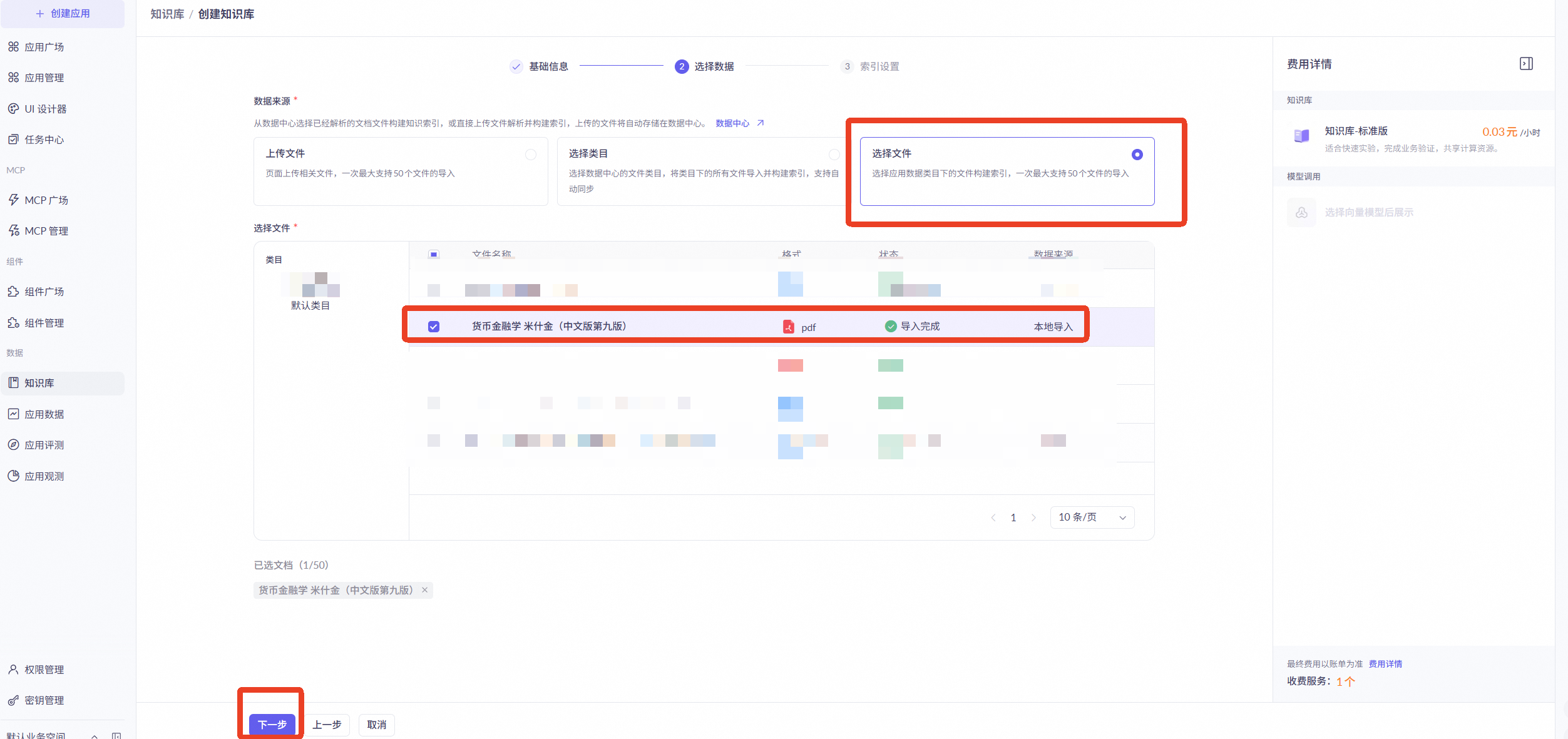Open UI 设计器 in the sidebar
This screenshot has height=739, width=1568.
(x=45, y=109)
